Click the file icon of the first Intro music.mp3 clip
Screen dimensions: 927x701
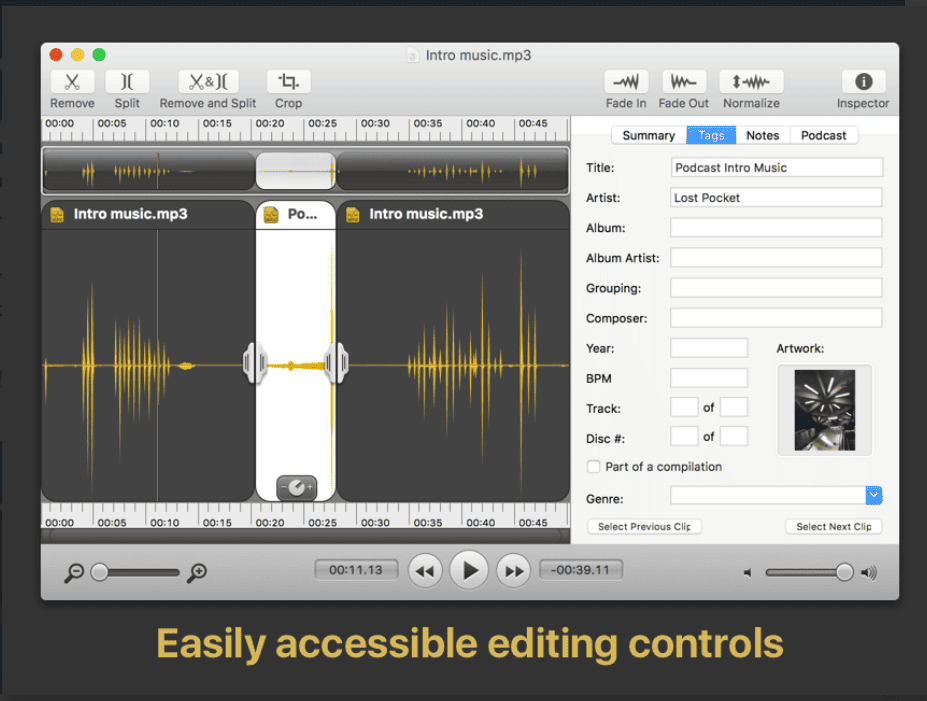pyautogui.click(x=57, y=215)
